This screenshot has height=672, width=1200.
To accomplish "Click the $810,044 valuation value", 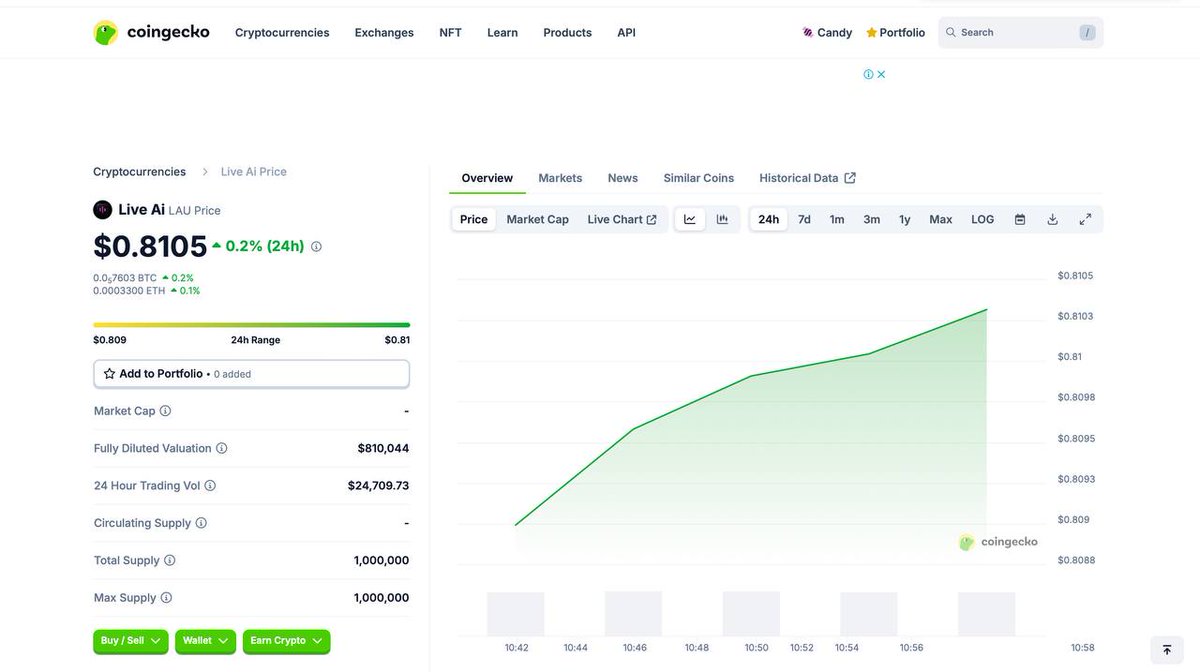I will coord(383,448).
